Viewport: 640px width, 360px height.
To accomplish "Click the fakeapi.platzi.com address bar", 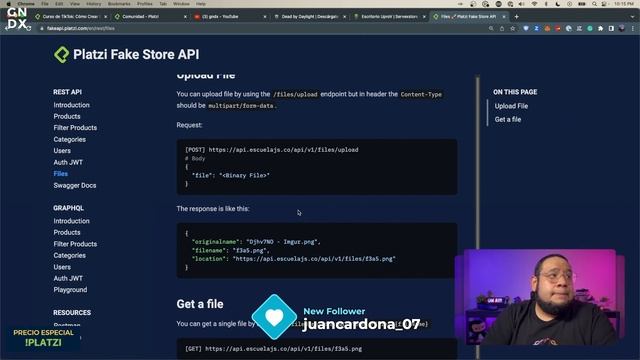I will [261, 29].
